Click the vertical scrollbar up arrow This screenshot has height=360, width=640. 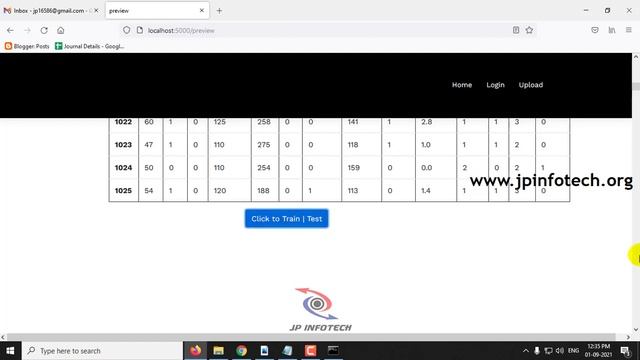point(636,57)
